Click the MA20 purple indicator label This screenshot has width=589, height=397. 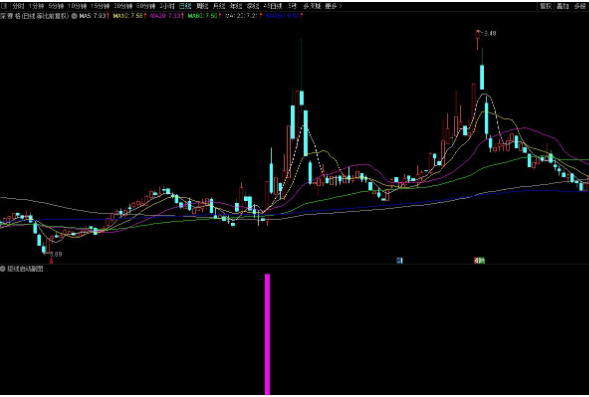coord(167,16)
